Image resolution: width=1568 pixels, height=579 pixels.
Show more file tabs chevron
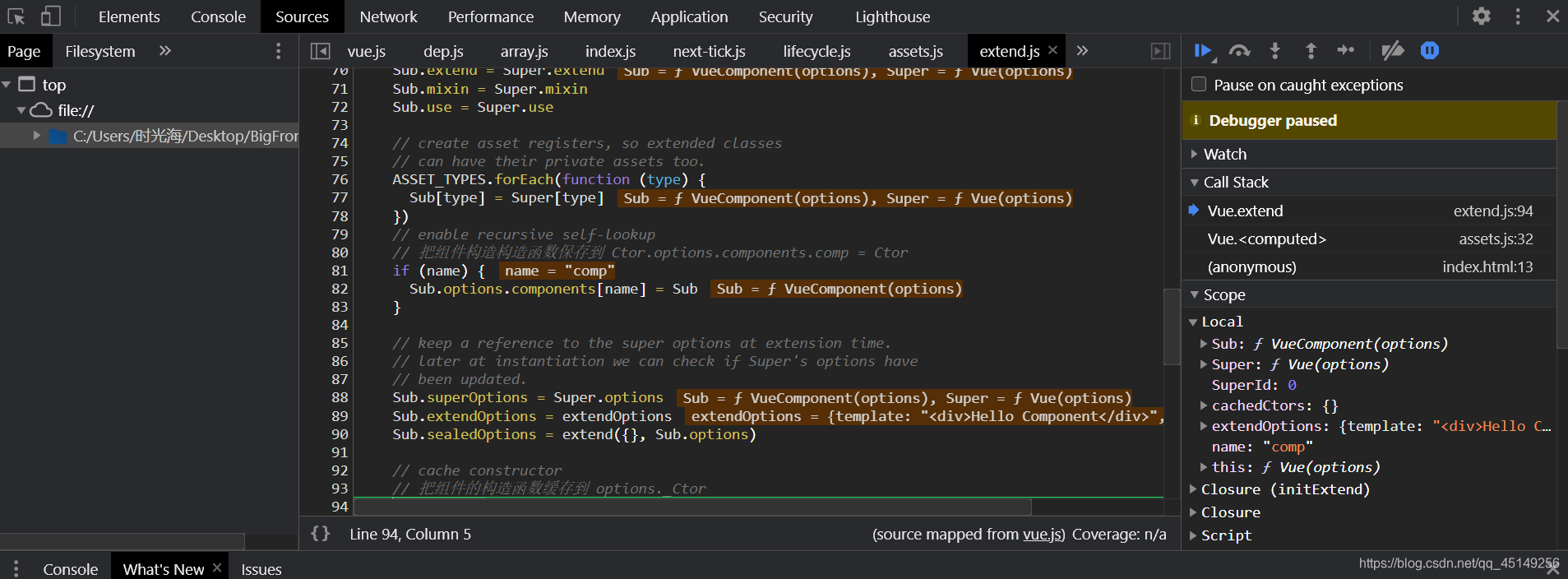coord(1082,51)
